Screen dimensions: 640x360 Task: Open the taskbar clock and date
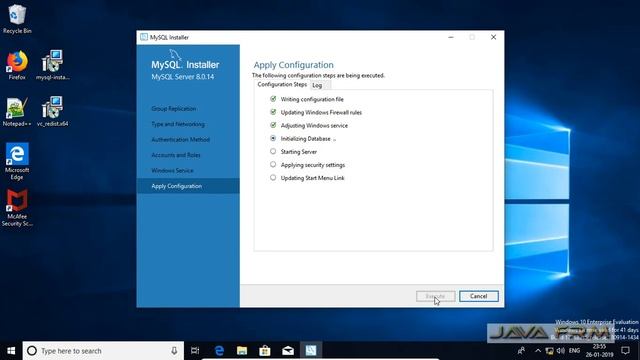tap(600, 351)
